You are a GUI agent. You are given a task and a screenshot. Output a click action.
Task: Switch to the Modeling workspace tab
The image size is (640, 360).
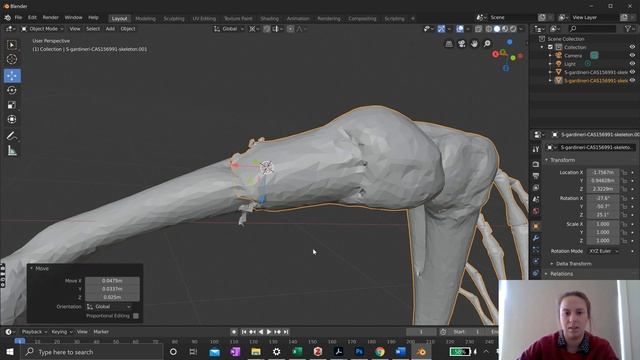145,19
